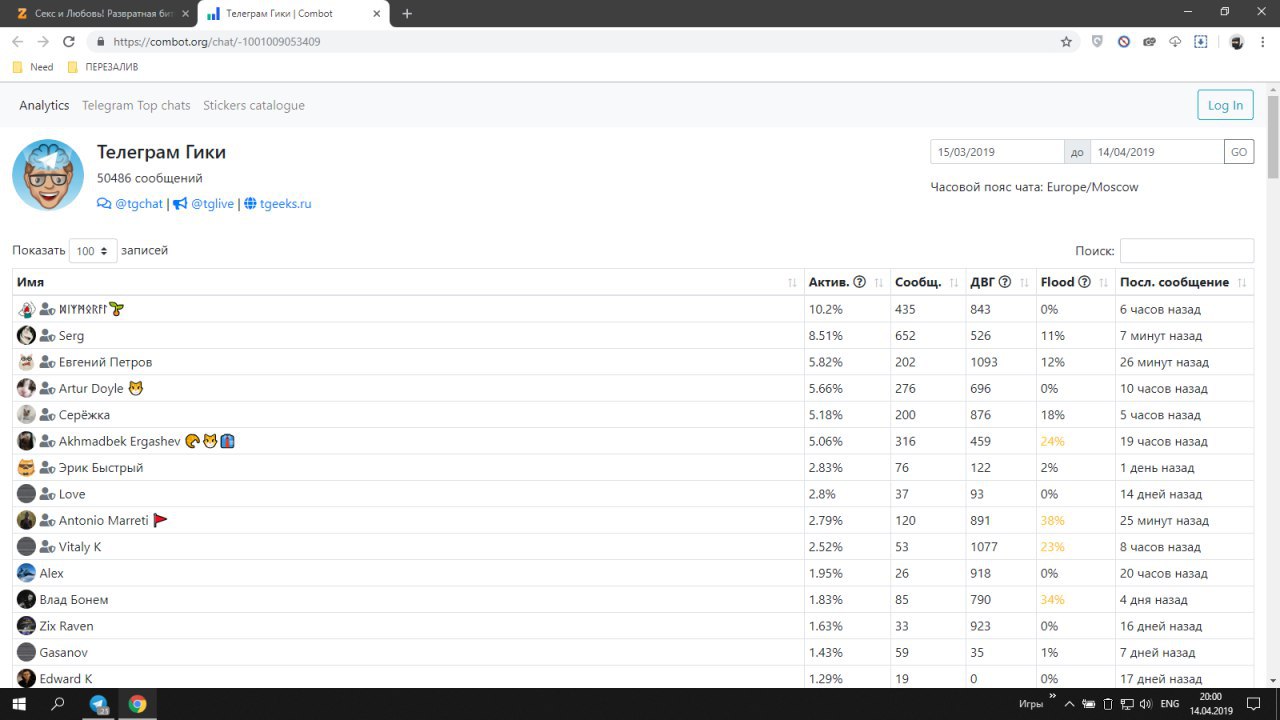Click the browser address bar URL
Image resolution: width=1280 pixels, height=720 pixels.
tap(217, 42)
